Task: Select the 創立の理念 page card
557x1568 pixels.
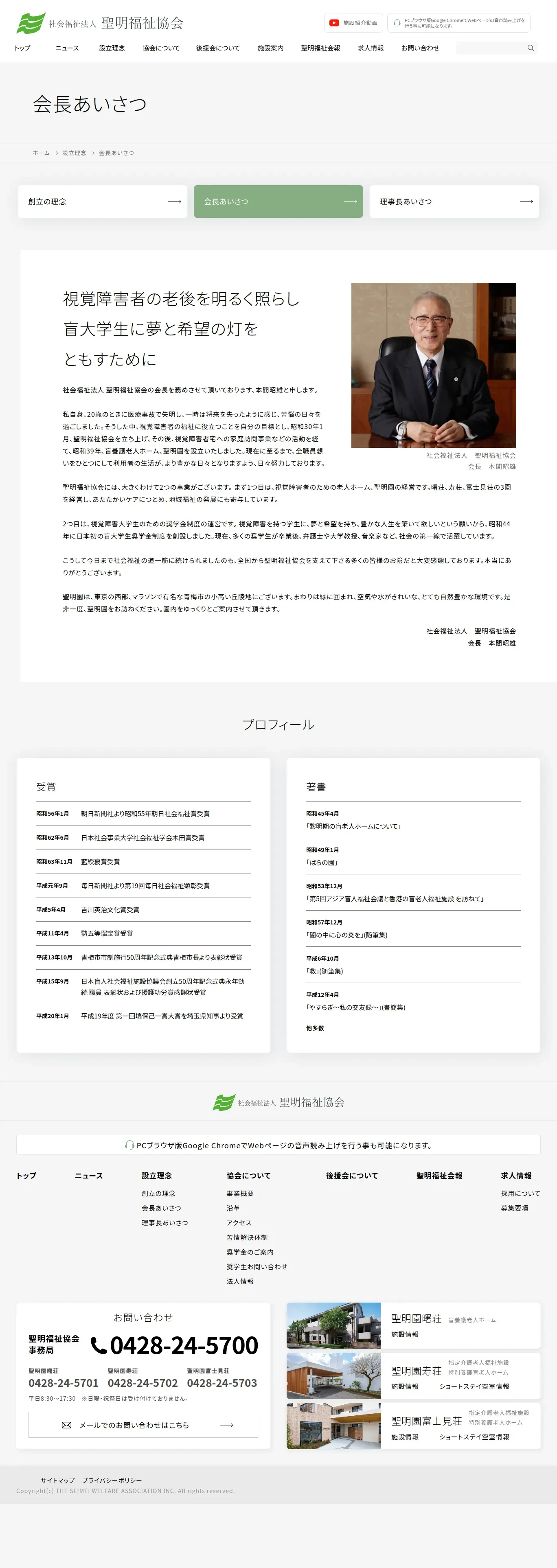Action: click(102, 201)
